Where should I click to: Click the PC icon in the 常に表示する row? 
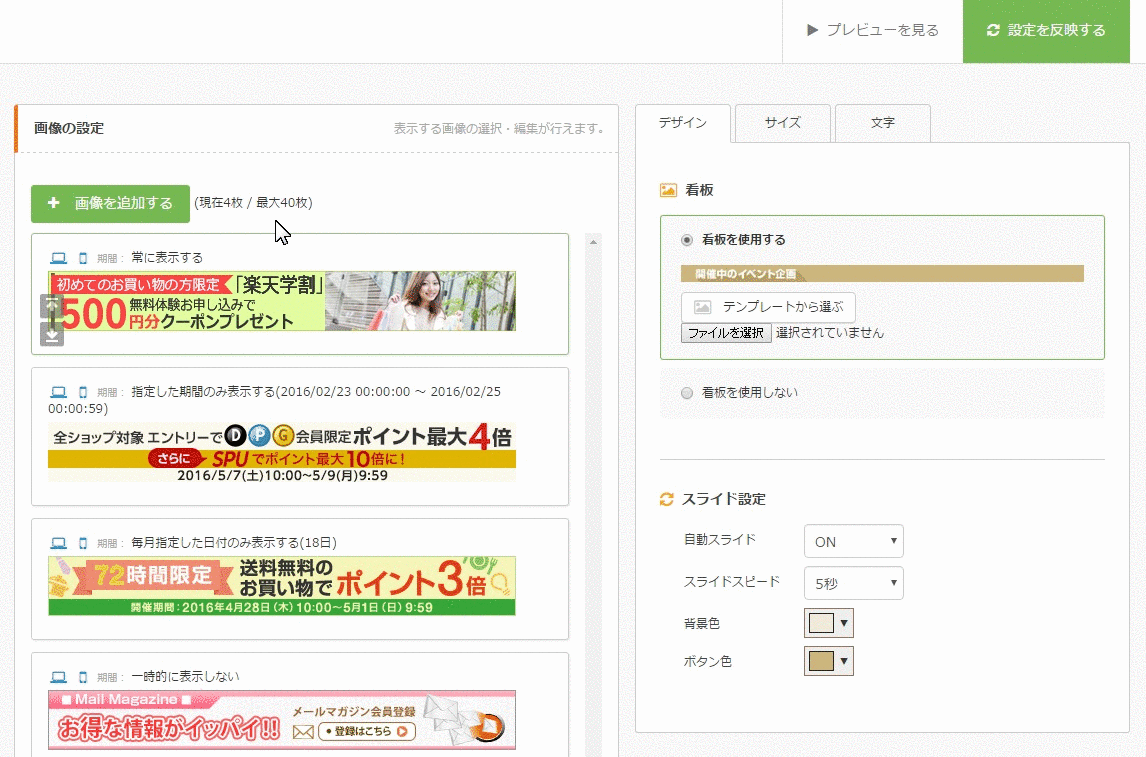click(x=58, y=258)
